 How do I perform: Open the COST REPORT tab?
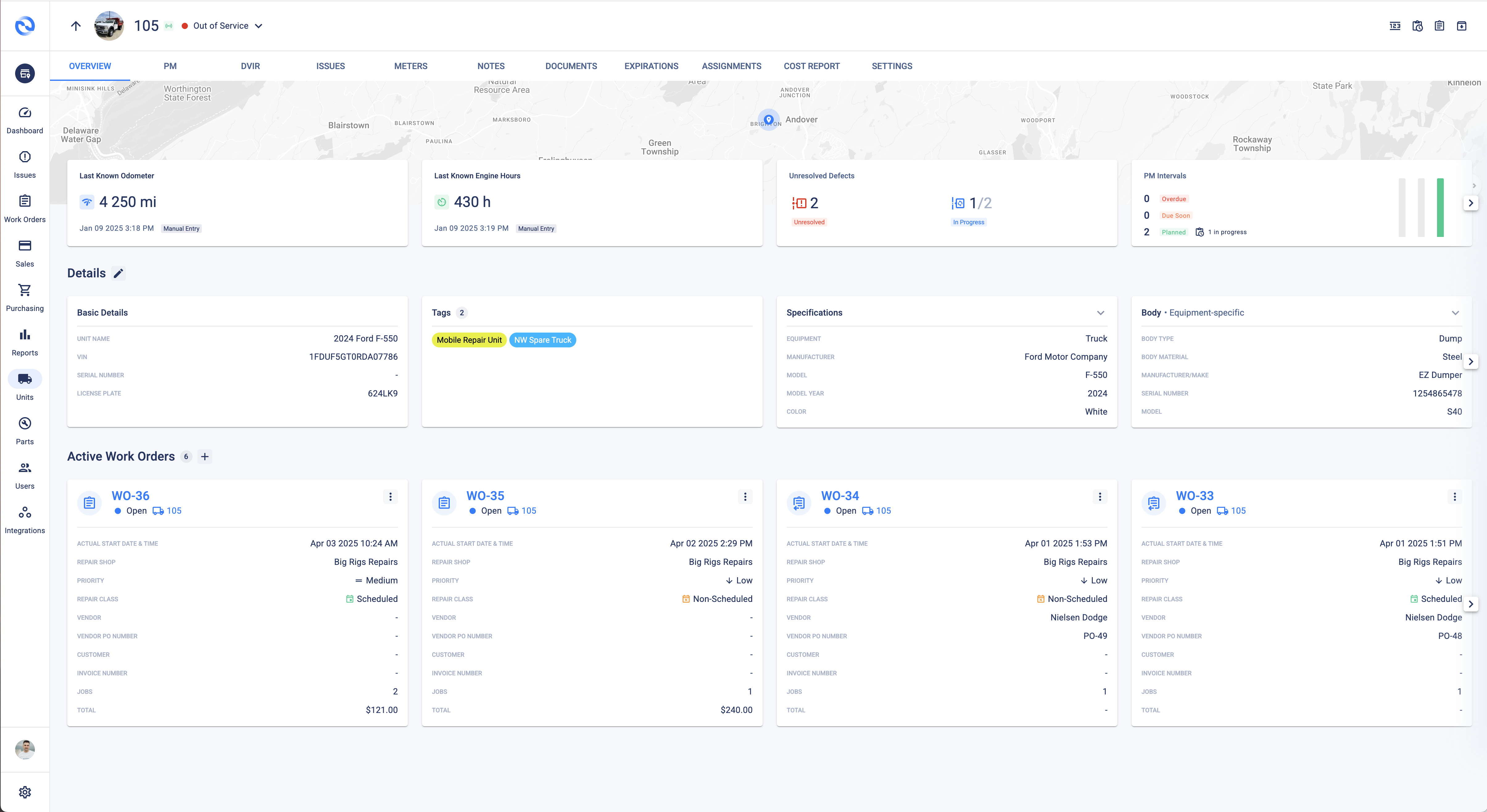coord(811,66)
